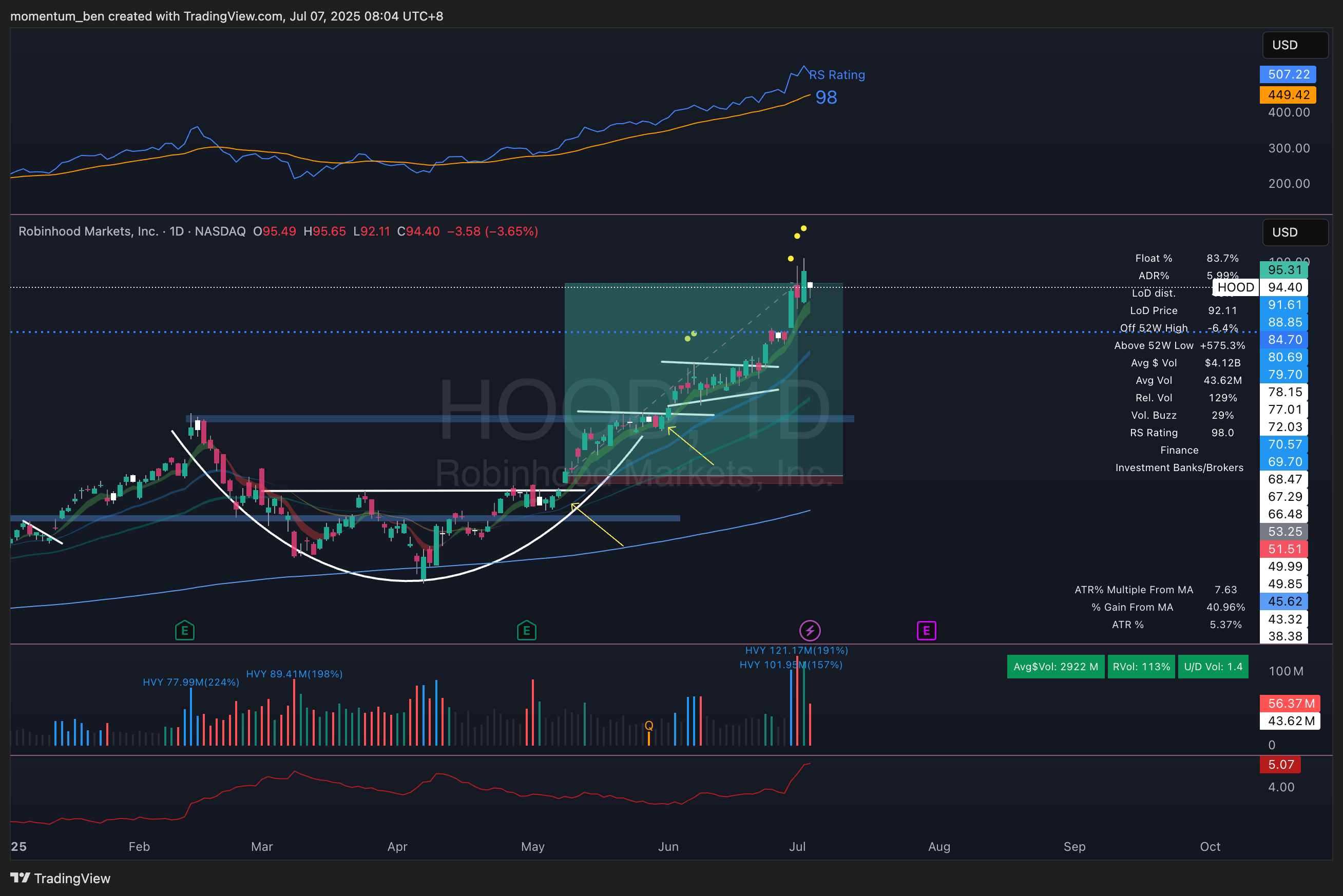Click the Jul label on the time axis
The height and width of the screenshot is (896, 1343).
pyautogui.click(x=797, y=846)
